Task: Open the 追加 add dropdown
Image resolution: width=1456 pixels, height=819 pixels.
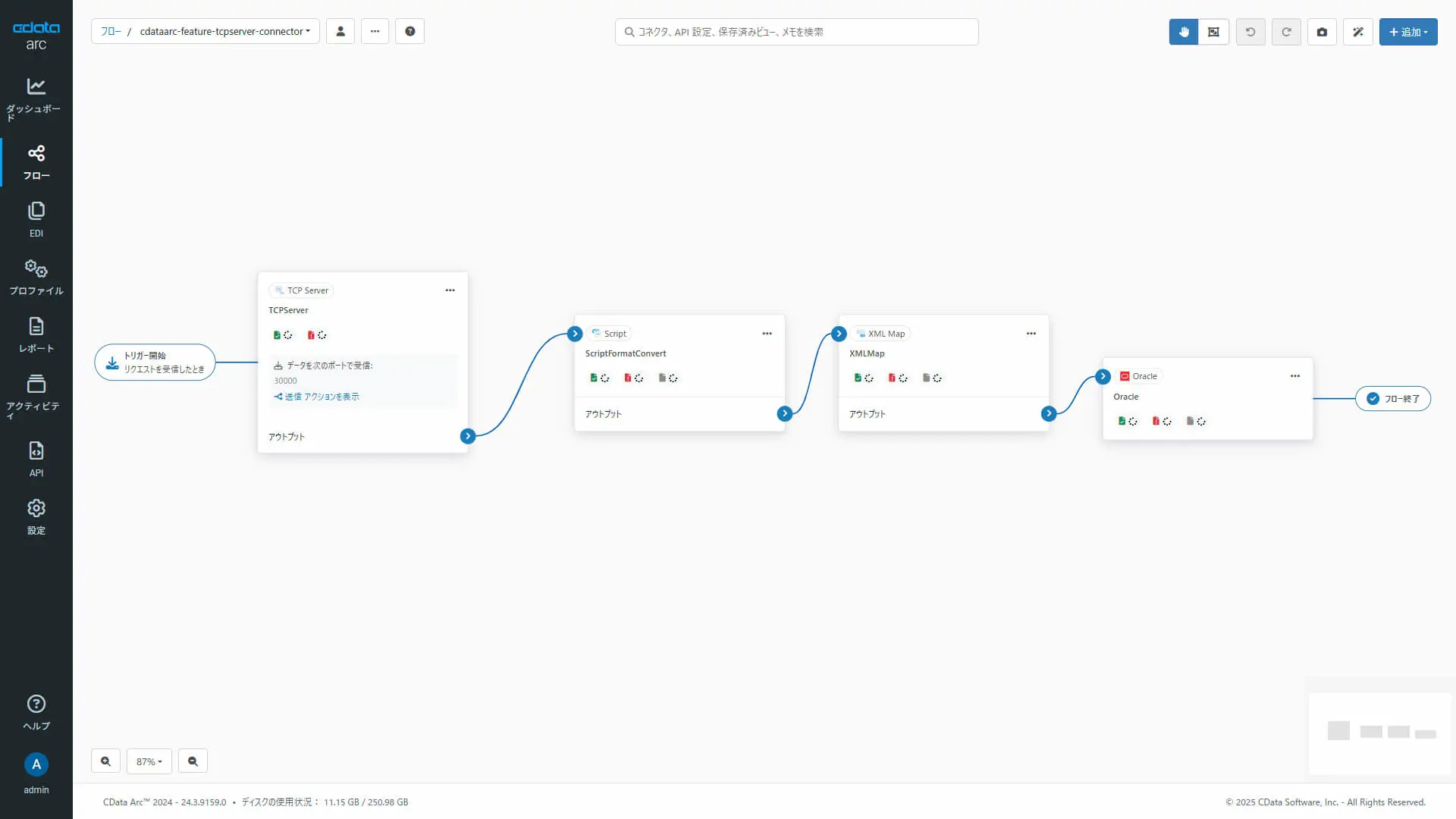Action: coord(1408,32)
